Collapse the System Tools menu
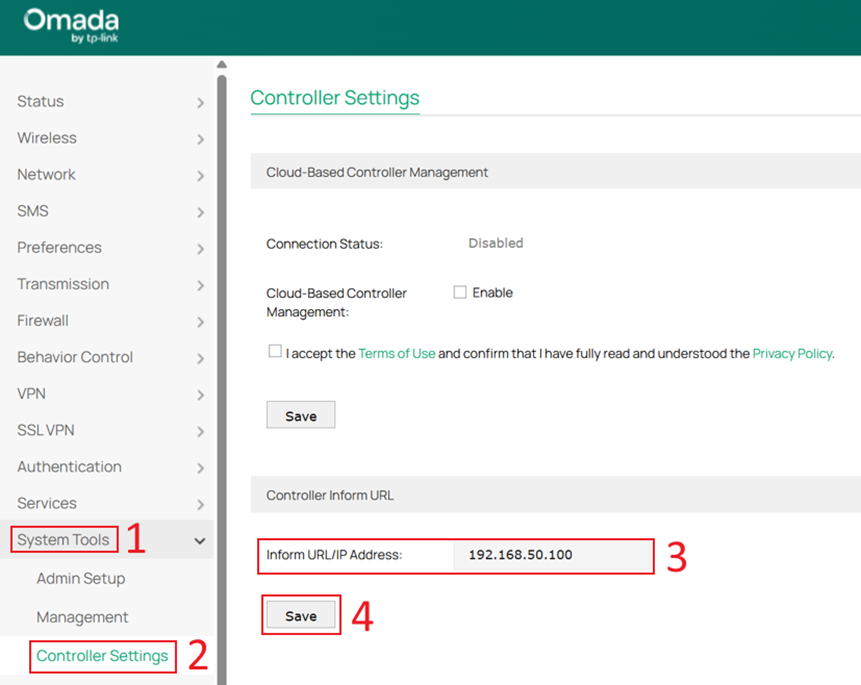 point(63,539)
